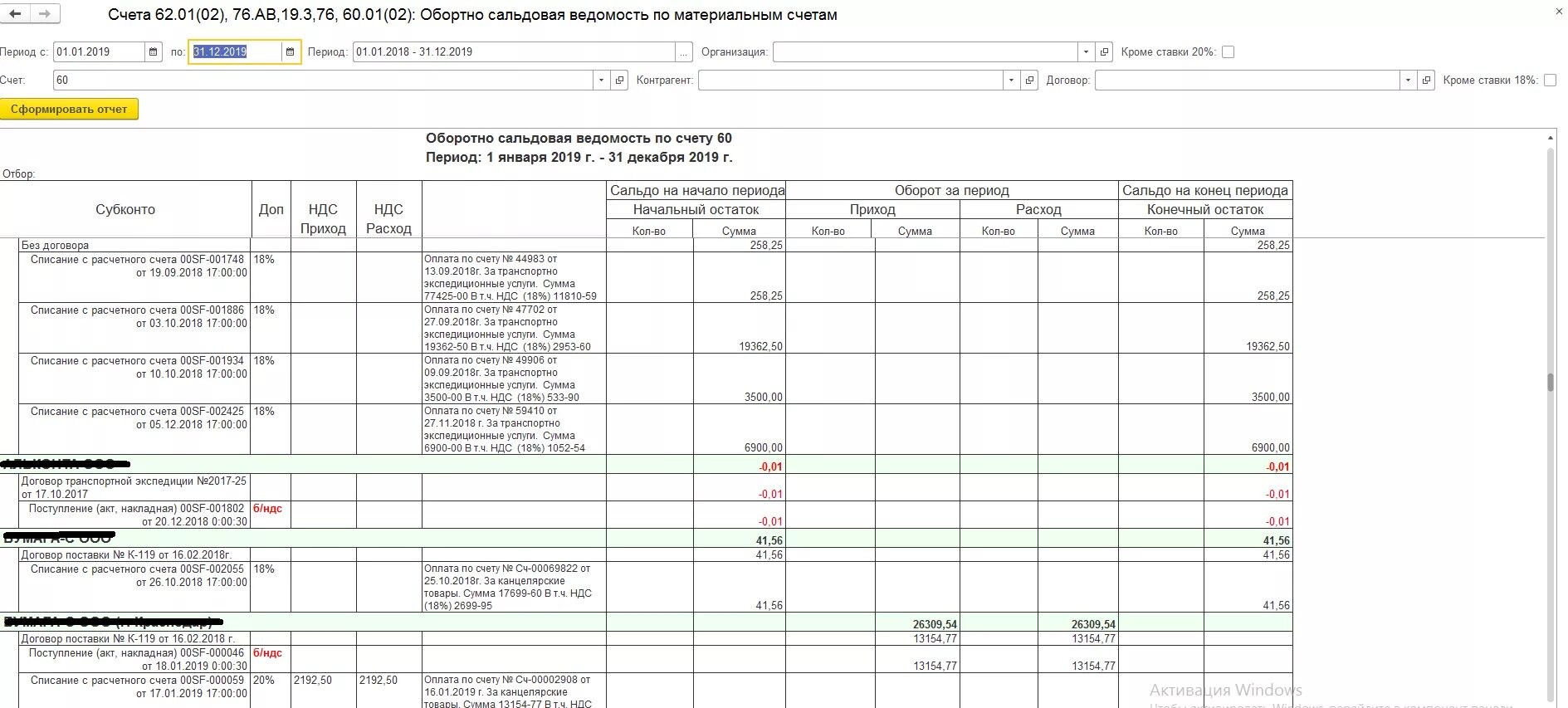Click scrollbar up arrow of report
Viewport: 1568px width, 708px height.
click(x=1550, y=138)
